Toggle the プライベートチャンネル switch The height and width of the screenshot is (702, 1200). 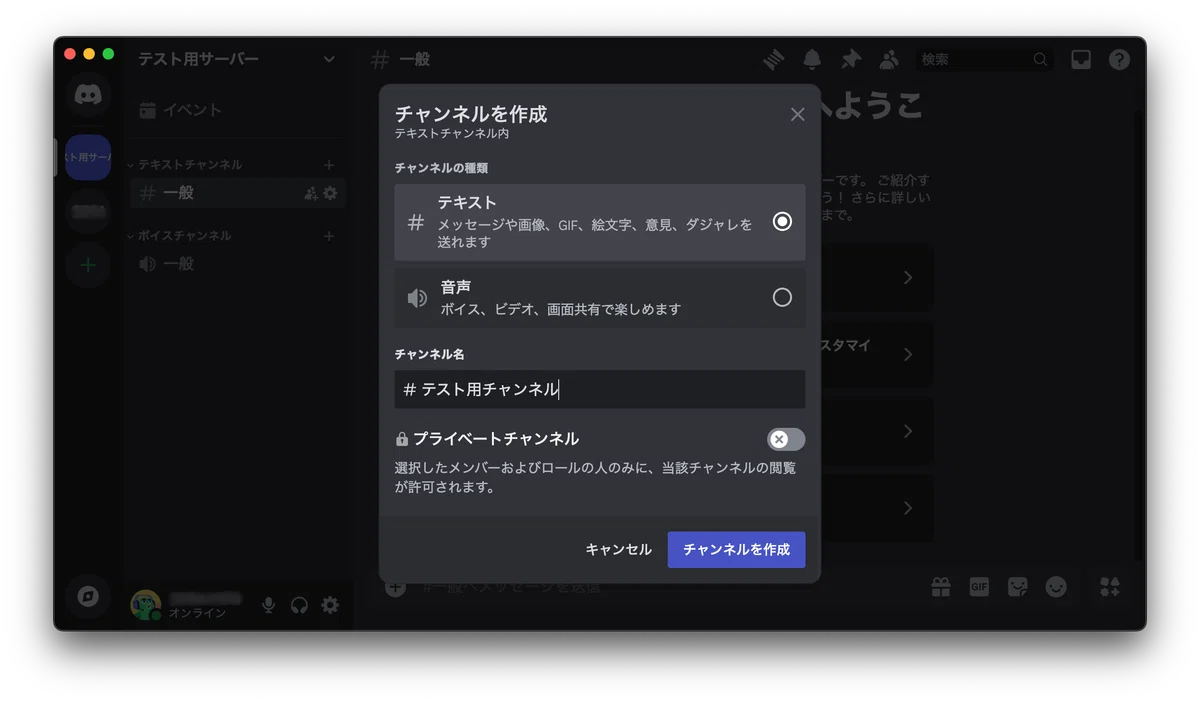coord(786,439)
